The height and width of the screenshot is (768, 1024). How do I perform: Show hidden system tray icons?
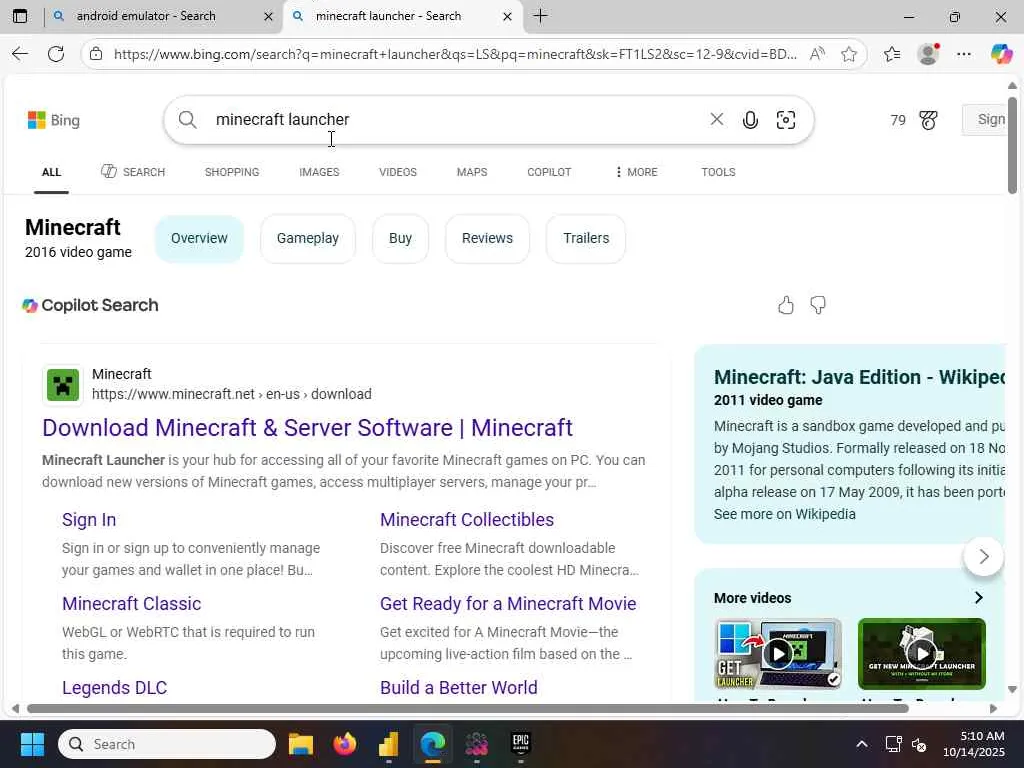pos(862,744)
